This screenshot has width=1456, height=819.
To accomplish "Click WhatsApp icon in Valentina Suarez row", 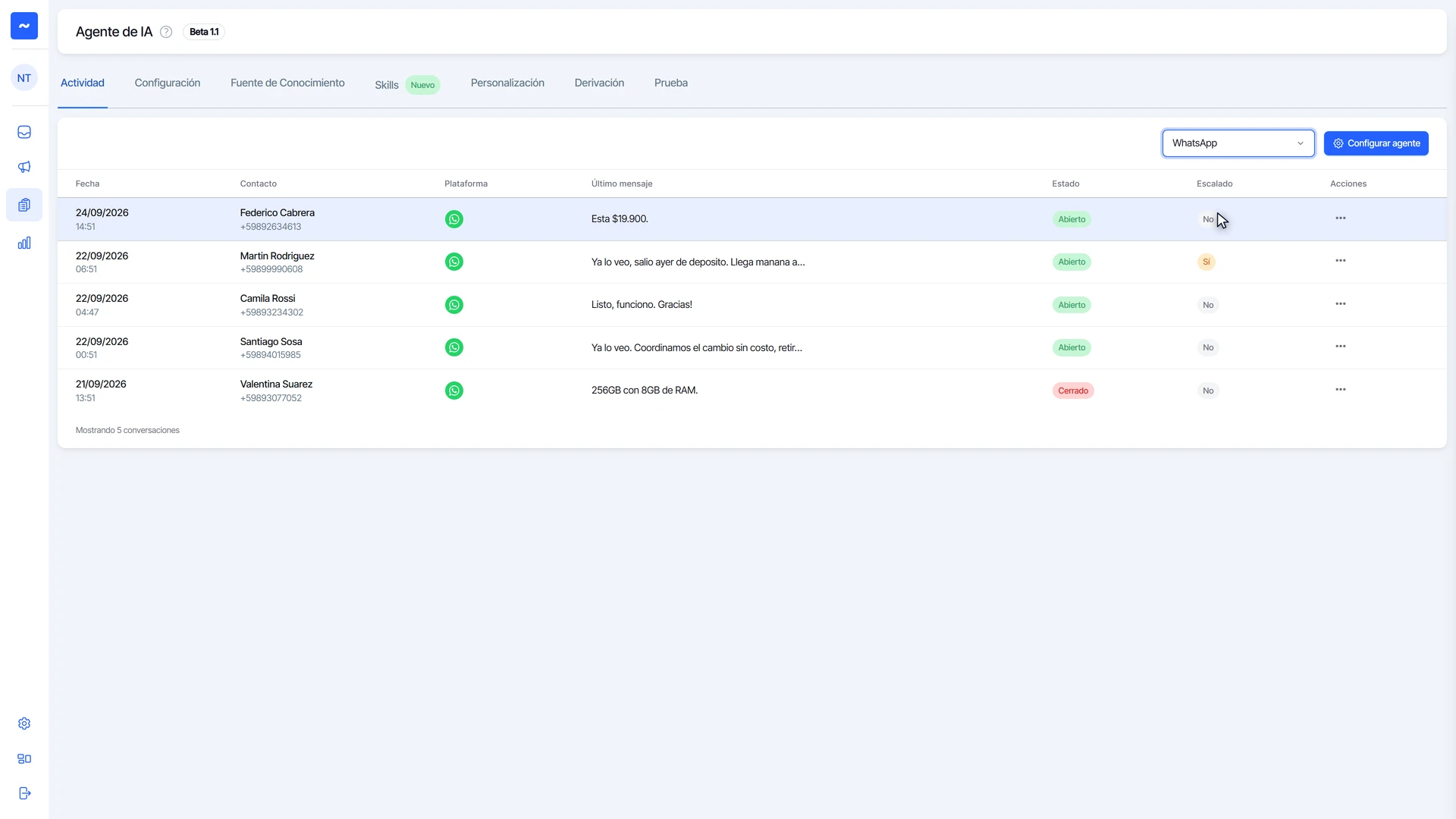I will tap(454, 391).
